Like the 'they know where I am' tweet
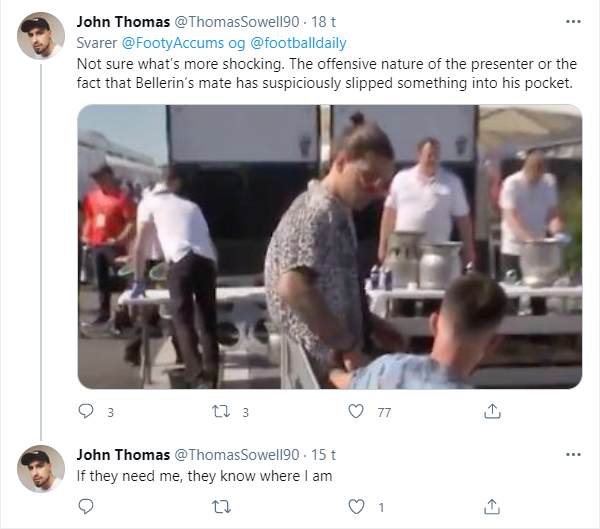 [x=356, y=507]
